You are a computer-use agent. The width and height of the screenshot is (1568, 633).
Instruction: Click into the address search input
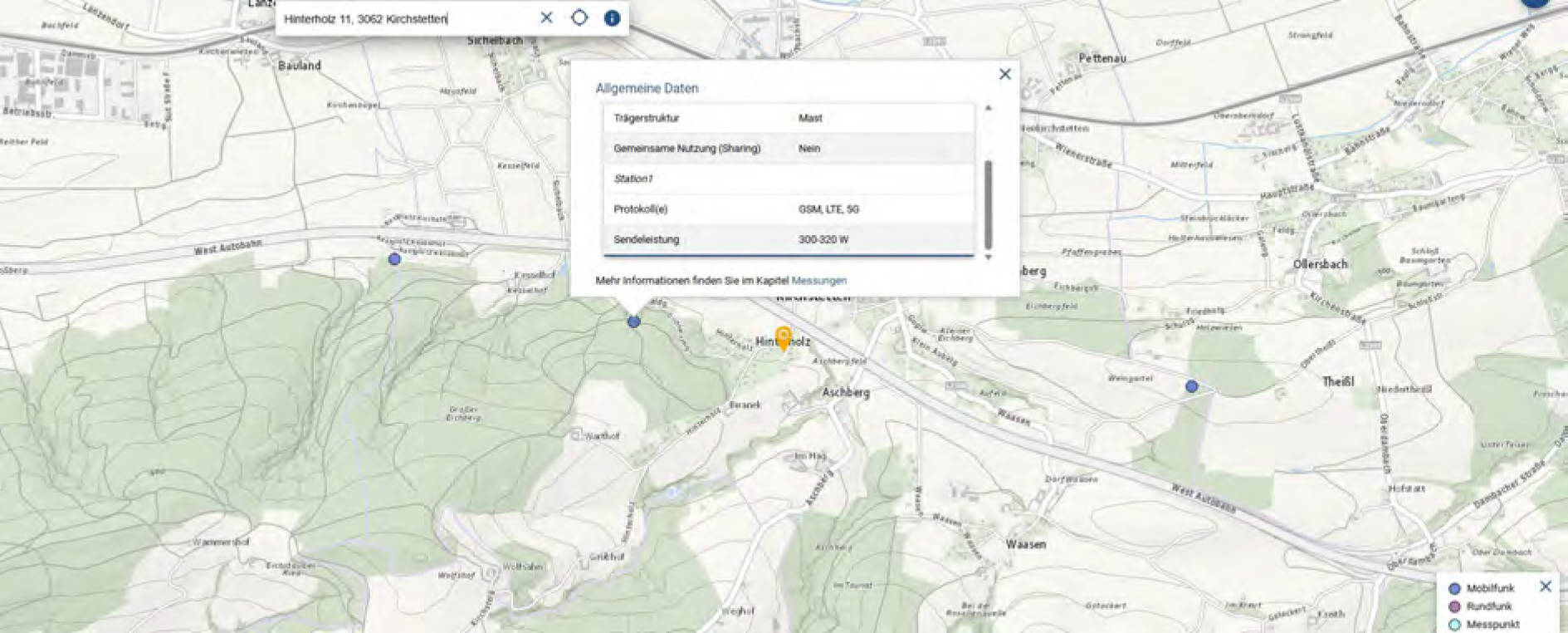coord(407,18)
